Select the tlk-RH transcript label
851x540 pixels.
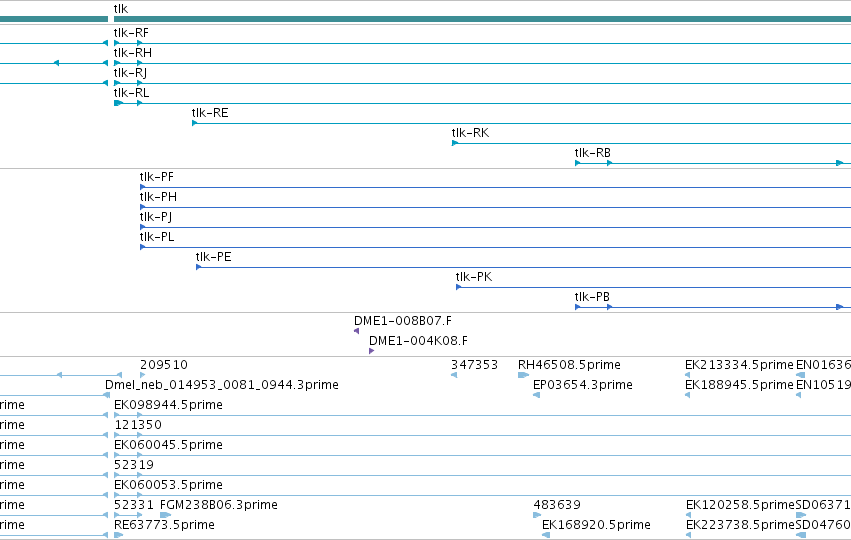(x=132, y=53)
